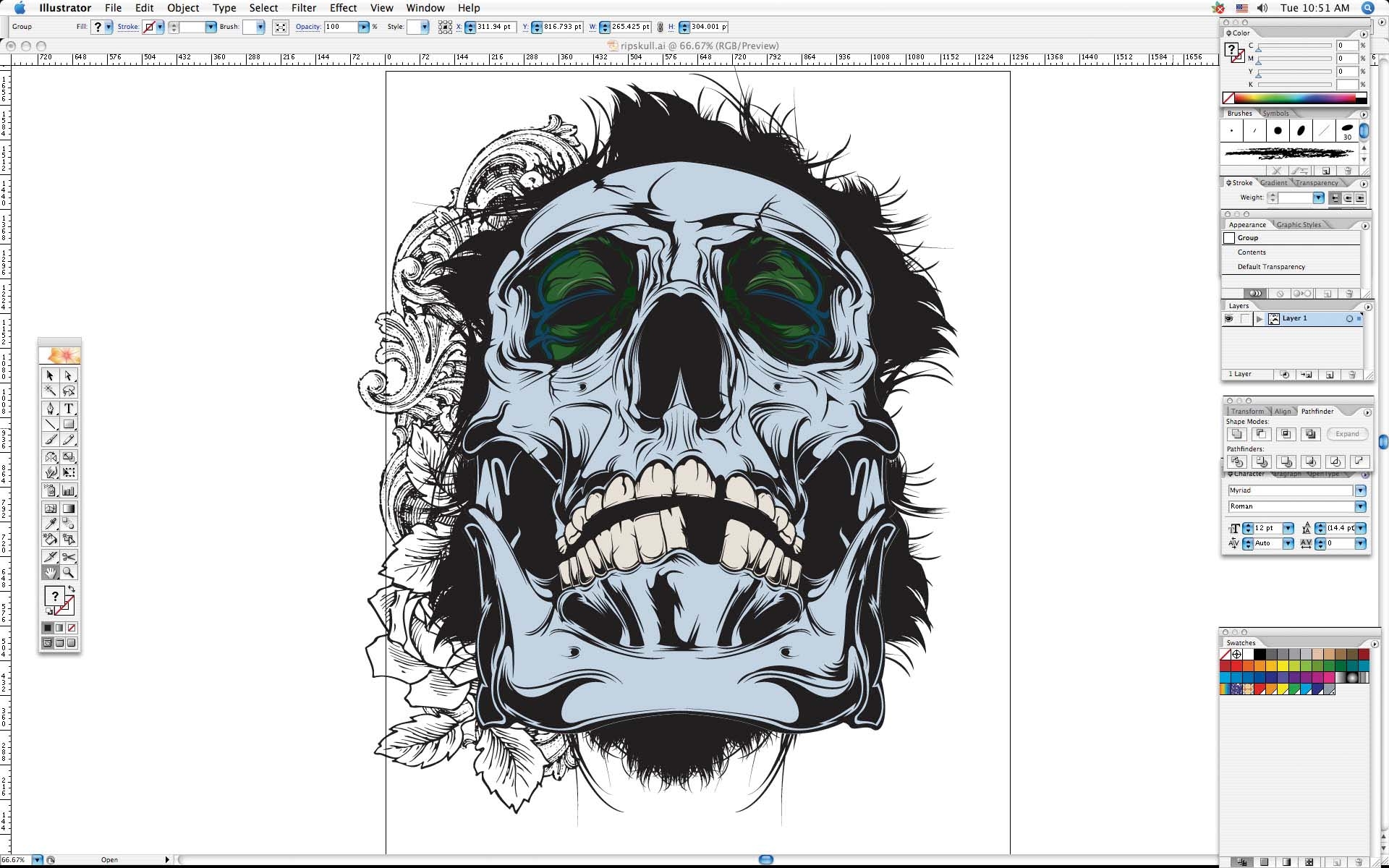Select the Live Paint Bucket tool

[50, 539]
